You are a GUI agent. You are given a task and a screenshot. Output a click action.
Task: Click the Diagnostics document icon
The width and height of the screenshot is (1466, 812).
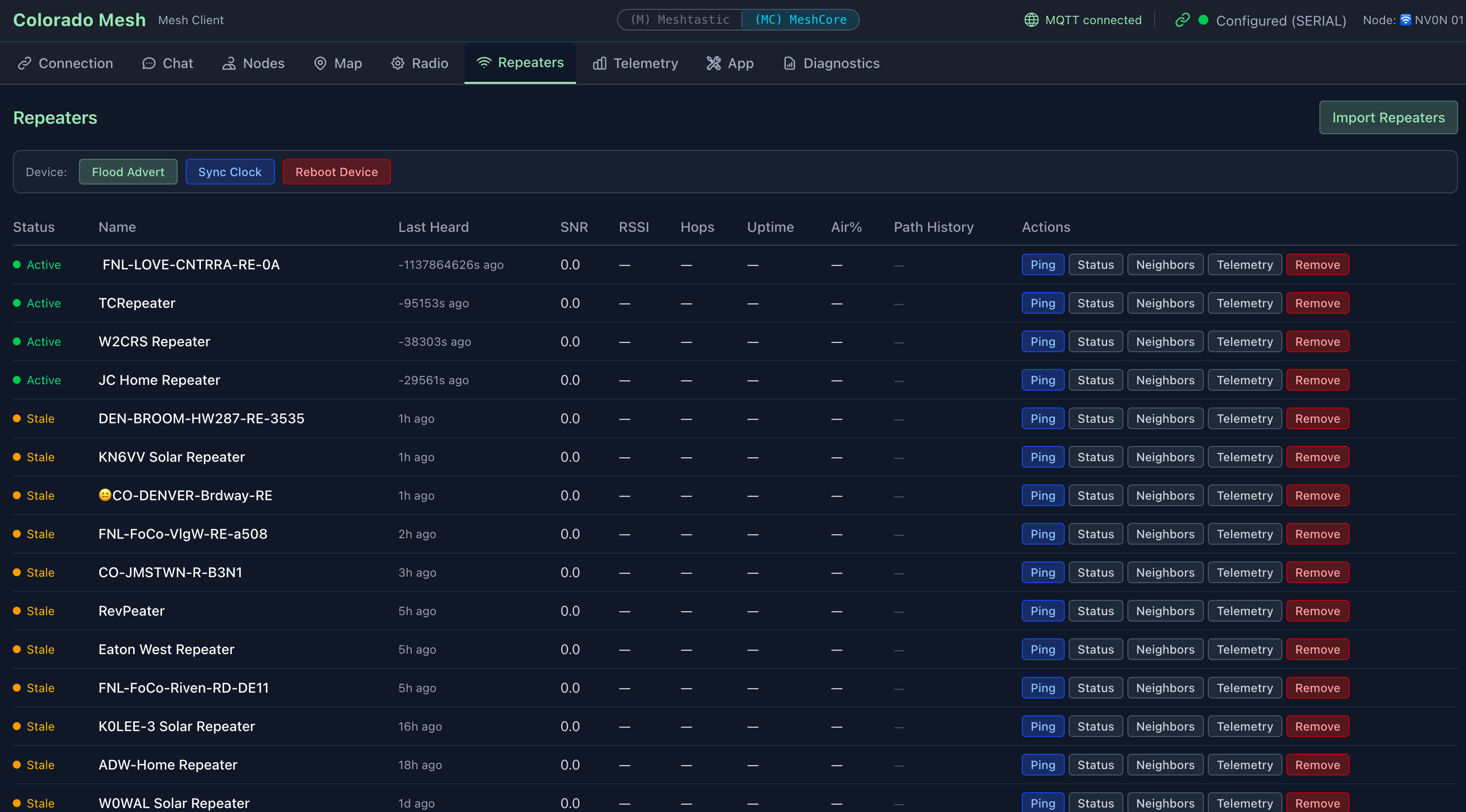click(789, 63)
